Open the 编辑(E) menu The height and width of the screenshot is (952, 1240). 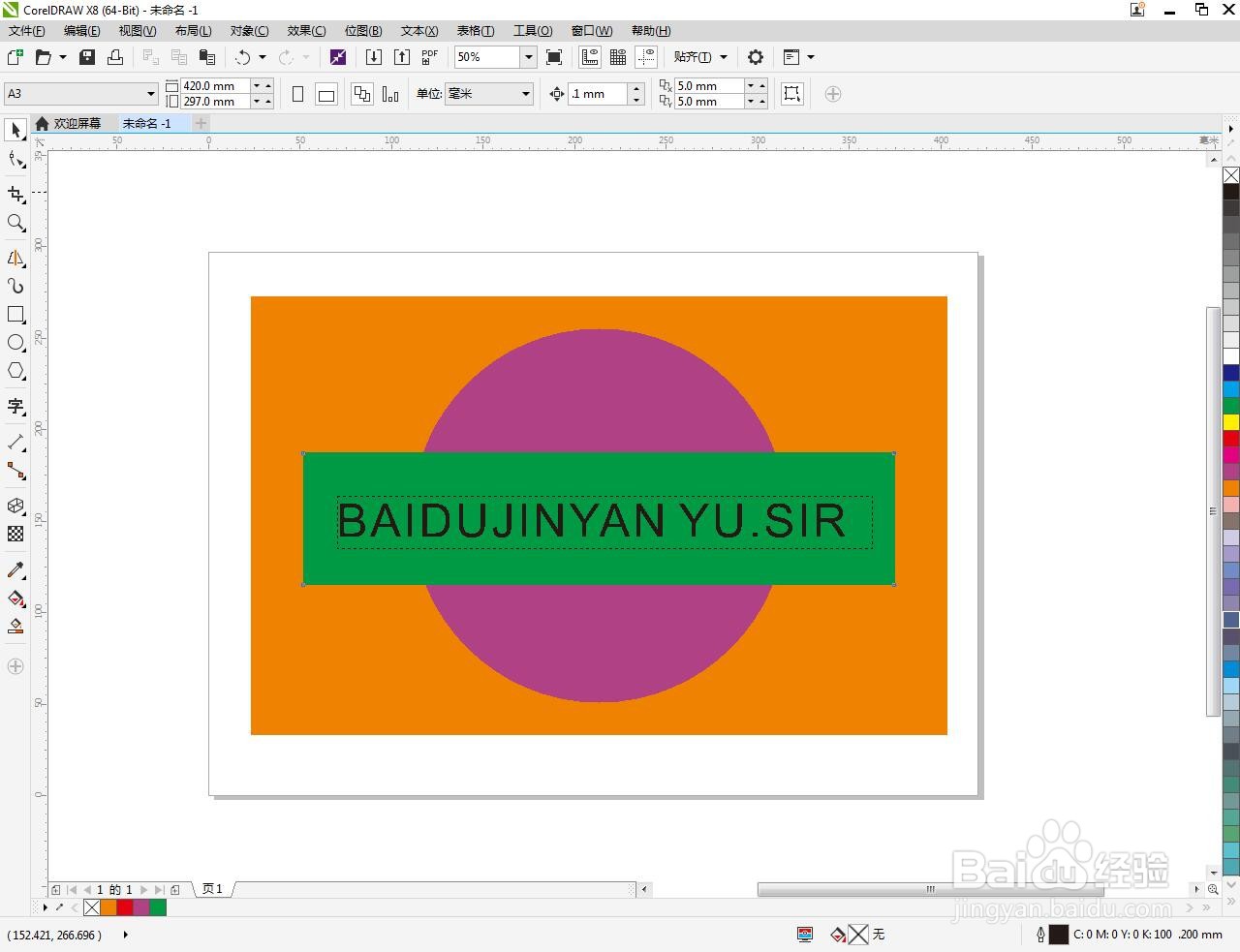82,31
